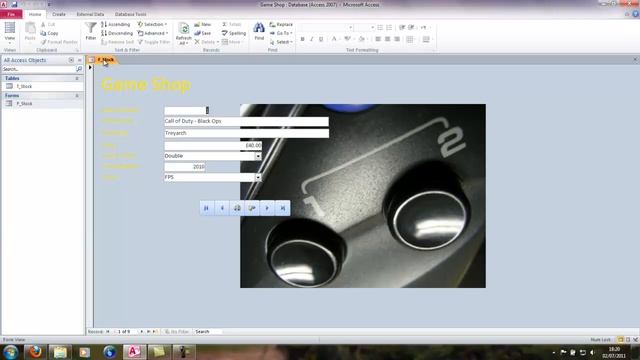Open the Database Tools ribbon tab
640x360 pixels.
130,14
